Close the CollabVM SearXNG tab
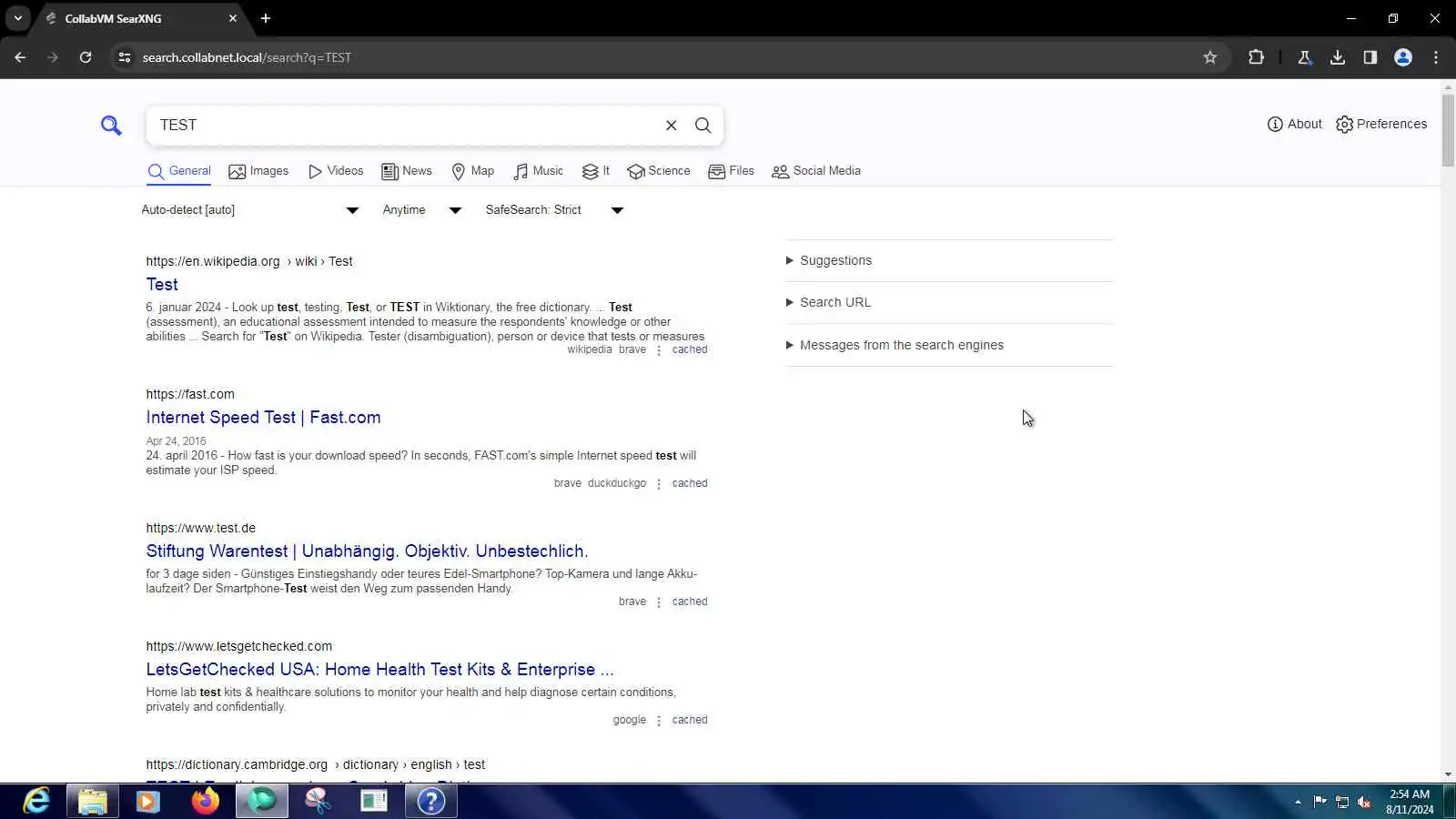This screenshot has height=819, width=1456. (233, 18)
